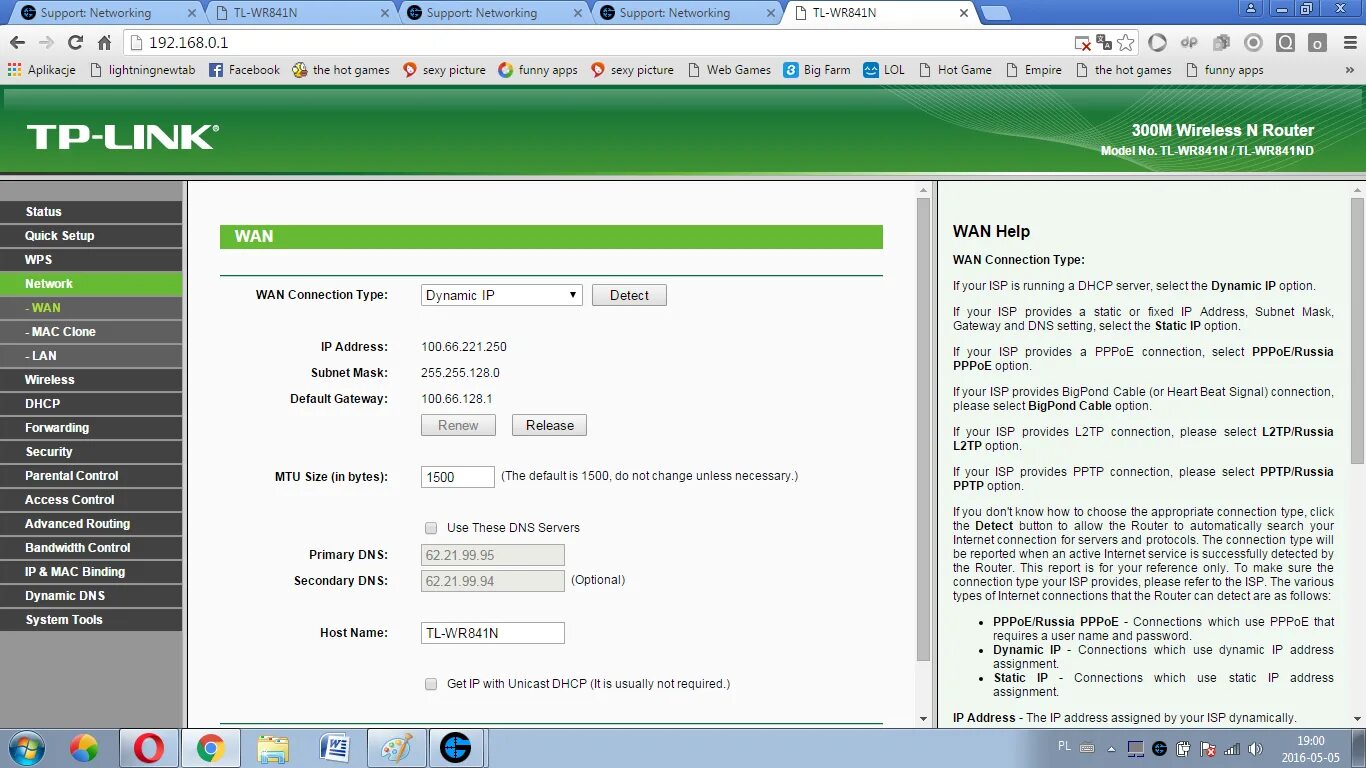Screen dimensions: 1366x768
Task: Enable Use These DNS Servers
Action: click(x=431, y=528)
